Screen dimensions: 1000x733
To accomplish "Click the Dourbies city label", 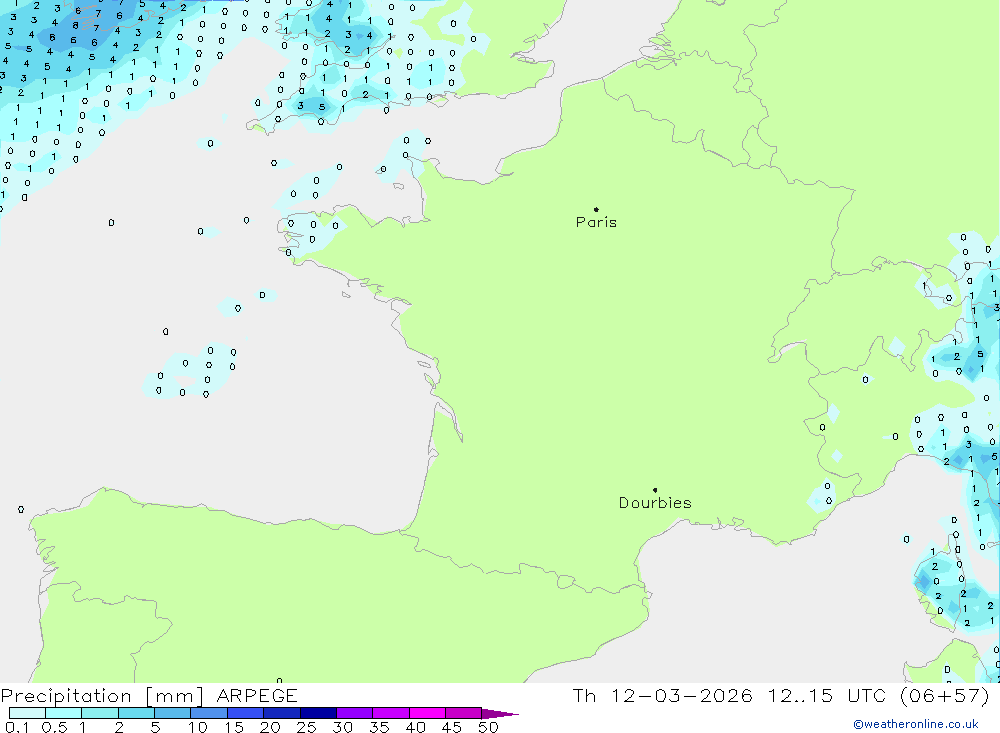I will (x=655, y=503).
